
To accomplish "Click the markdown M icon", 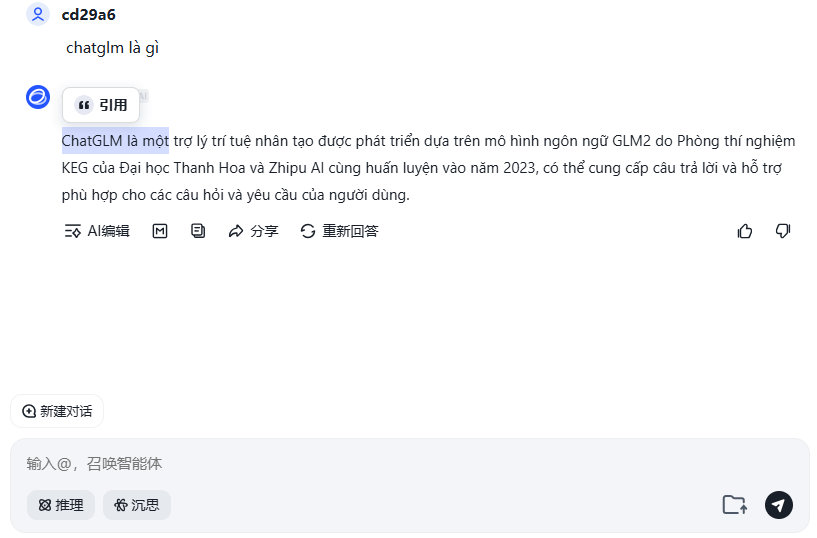I will (x=159, y=231).
